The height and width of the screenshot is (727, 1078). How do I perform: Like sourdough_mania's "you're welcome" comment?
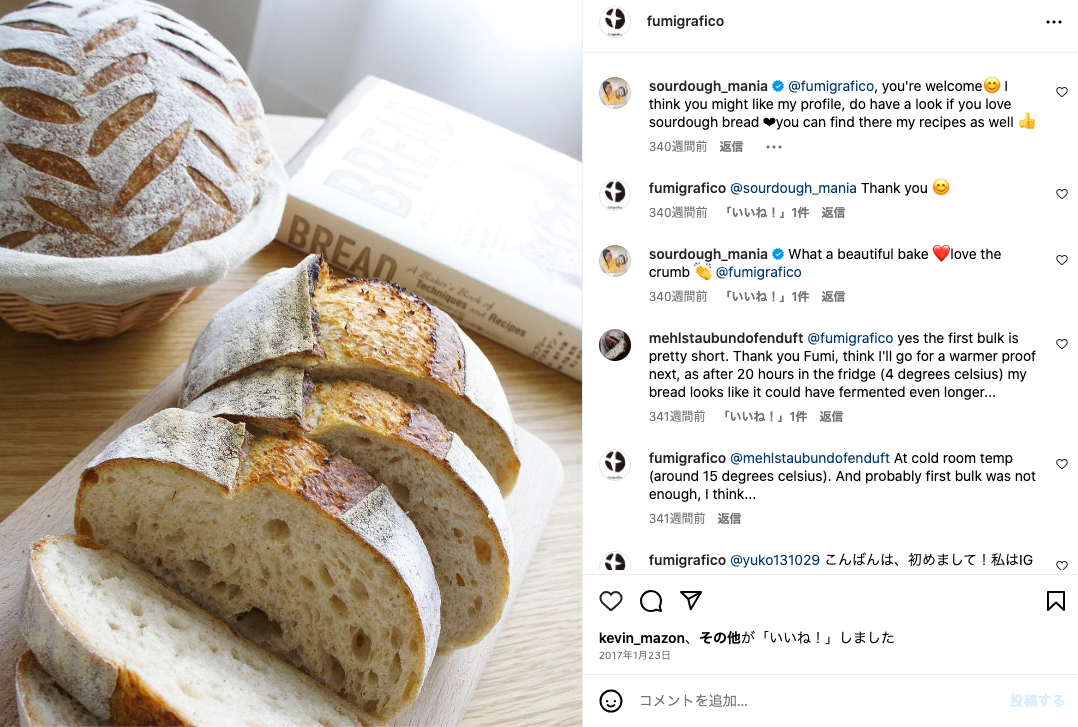pyautogui.click(x=1062, y=92)
